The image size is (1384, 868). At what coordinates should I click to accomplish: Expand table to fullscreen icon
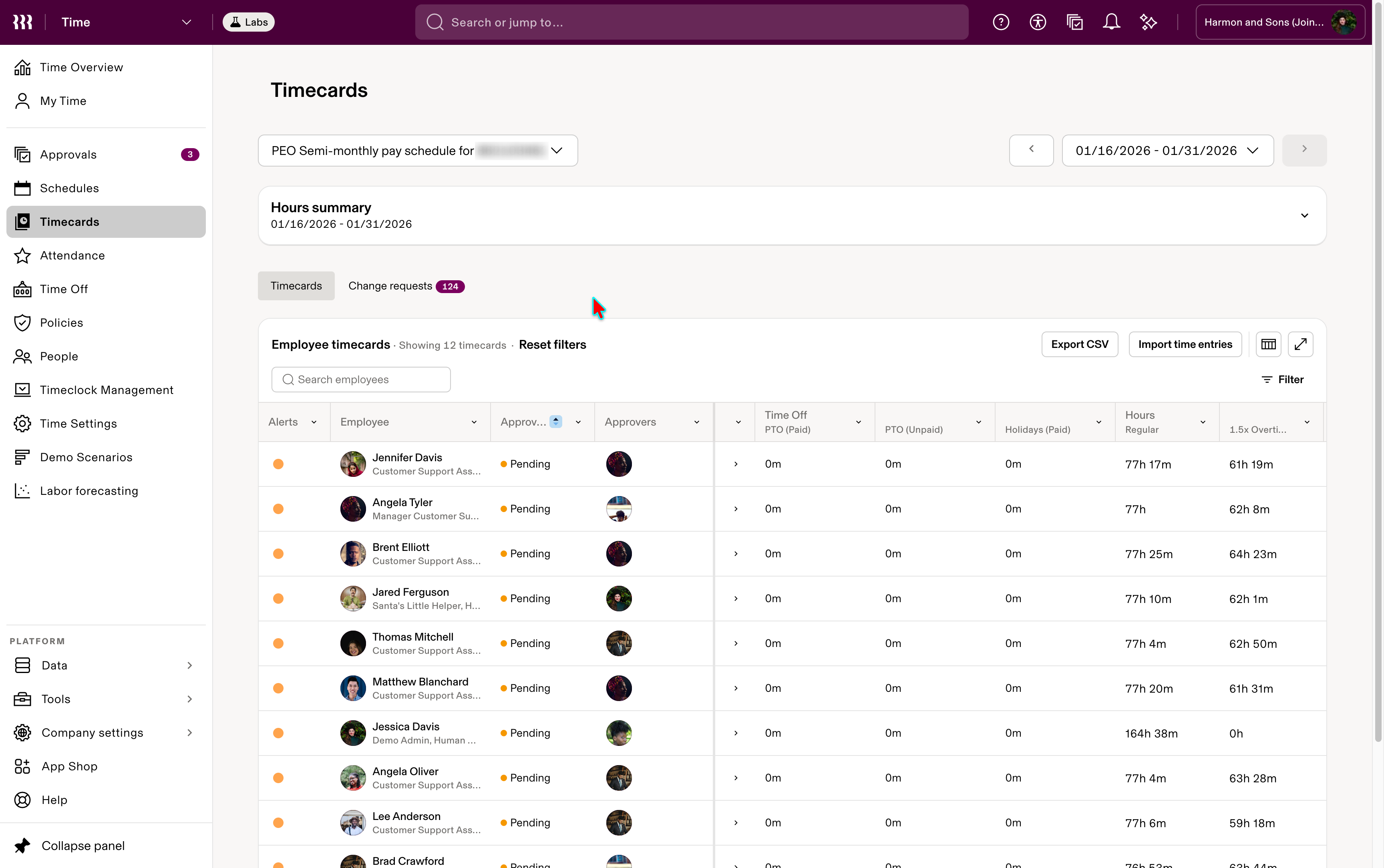pos(1300,344)
